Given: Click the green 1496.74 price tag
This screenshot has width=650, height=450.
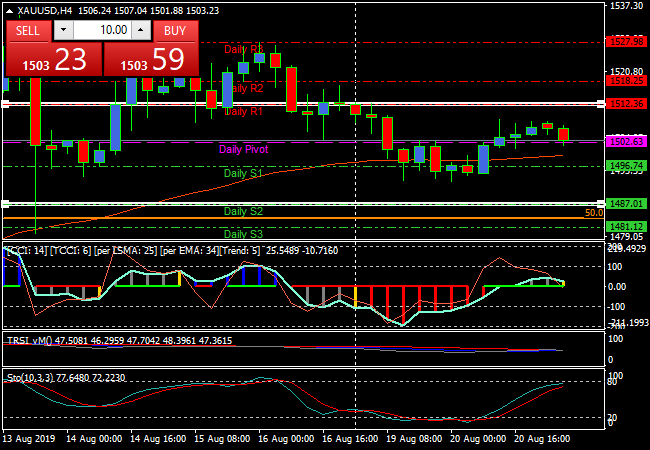Looking at the screenshot, I should (626, 165).
